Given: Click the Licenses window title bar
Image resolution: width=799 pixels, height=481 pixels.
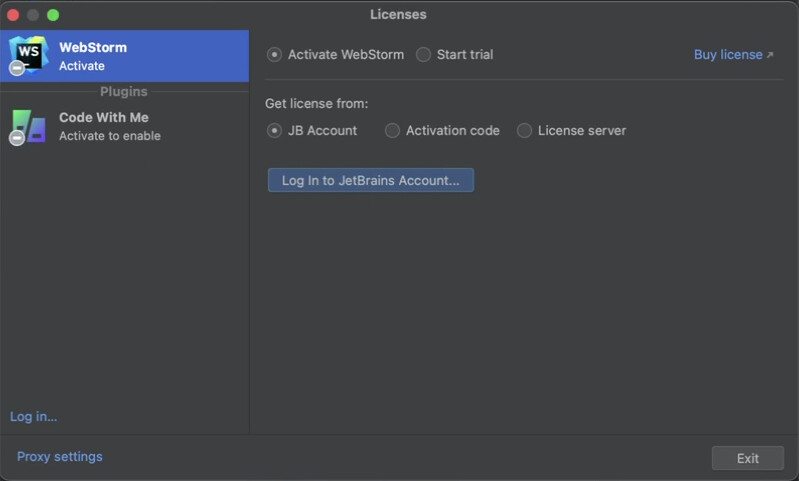Looking at the screenshot, I should (x=398, y=14).
